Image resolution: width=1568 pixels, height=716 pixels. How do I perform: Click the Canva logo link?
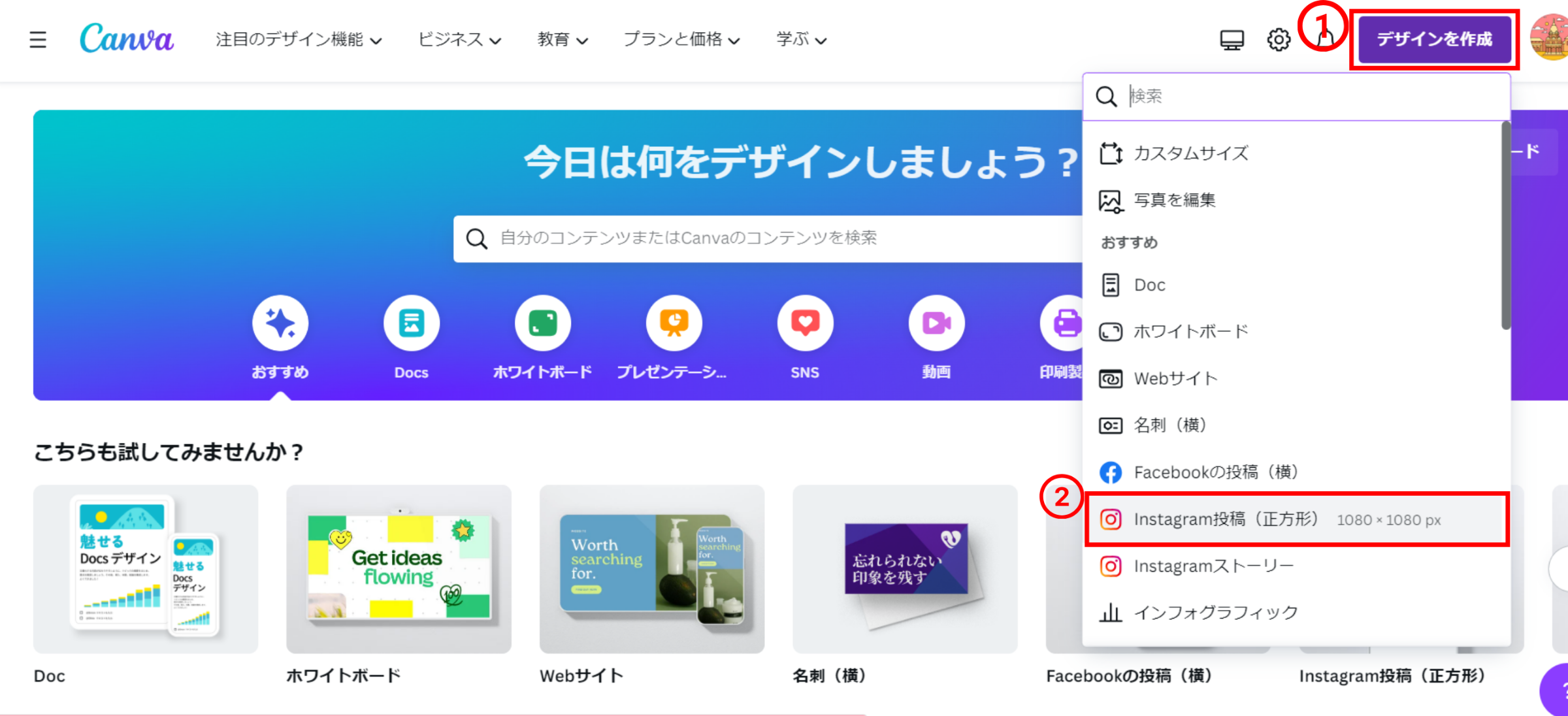pyautogui.click(x=127, y=39)
